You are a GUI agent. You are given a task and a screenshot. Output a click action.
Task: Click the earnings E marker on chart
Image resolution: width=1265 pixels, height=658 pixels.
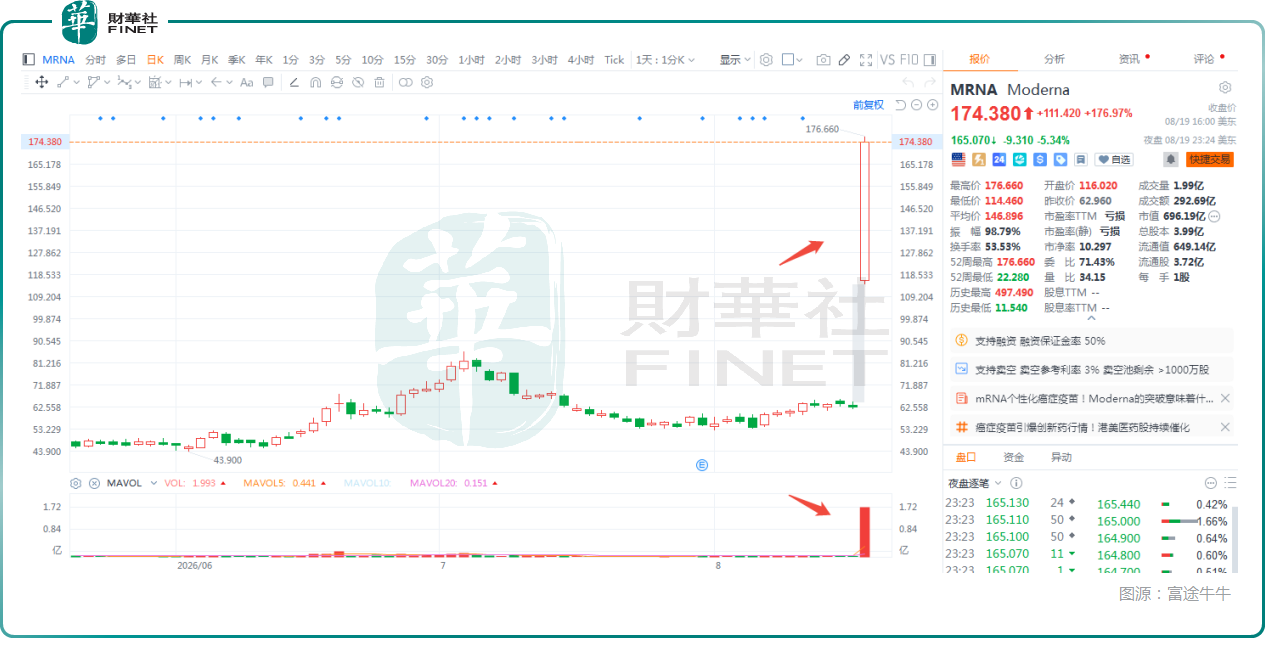pyautogui.click(x=702, y=464)
